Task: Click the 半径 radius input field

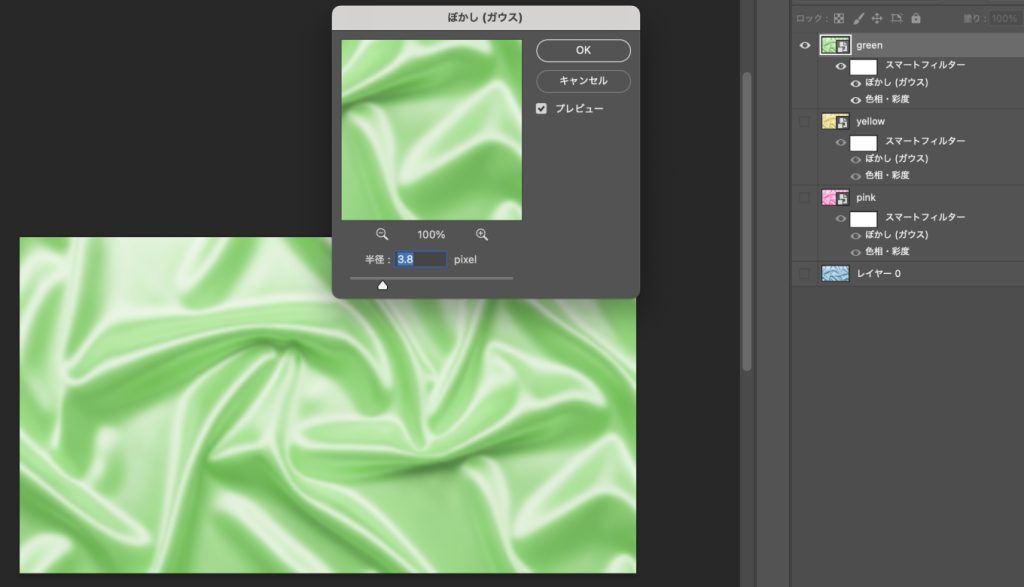Action: tap(420, 259)
